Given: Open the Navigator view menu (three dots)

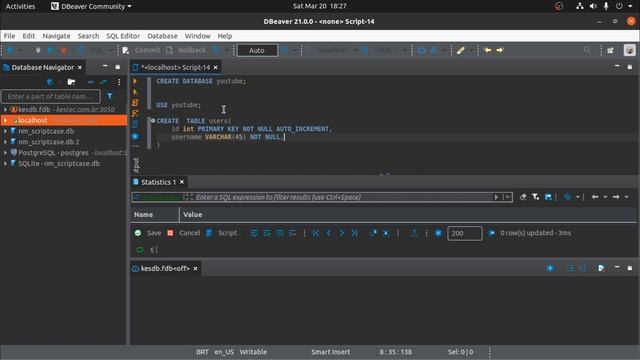Looking at the screenshot, I should click(119, 82).
